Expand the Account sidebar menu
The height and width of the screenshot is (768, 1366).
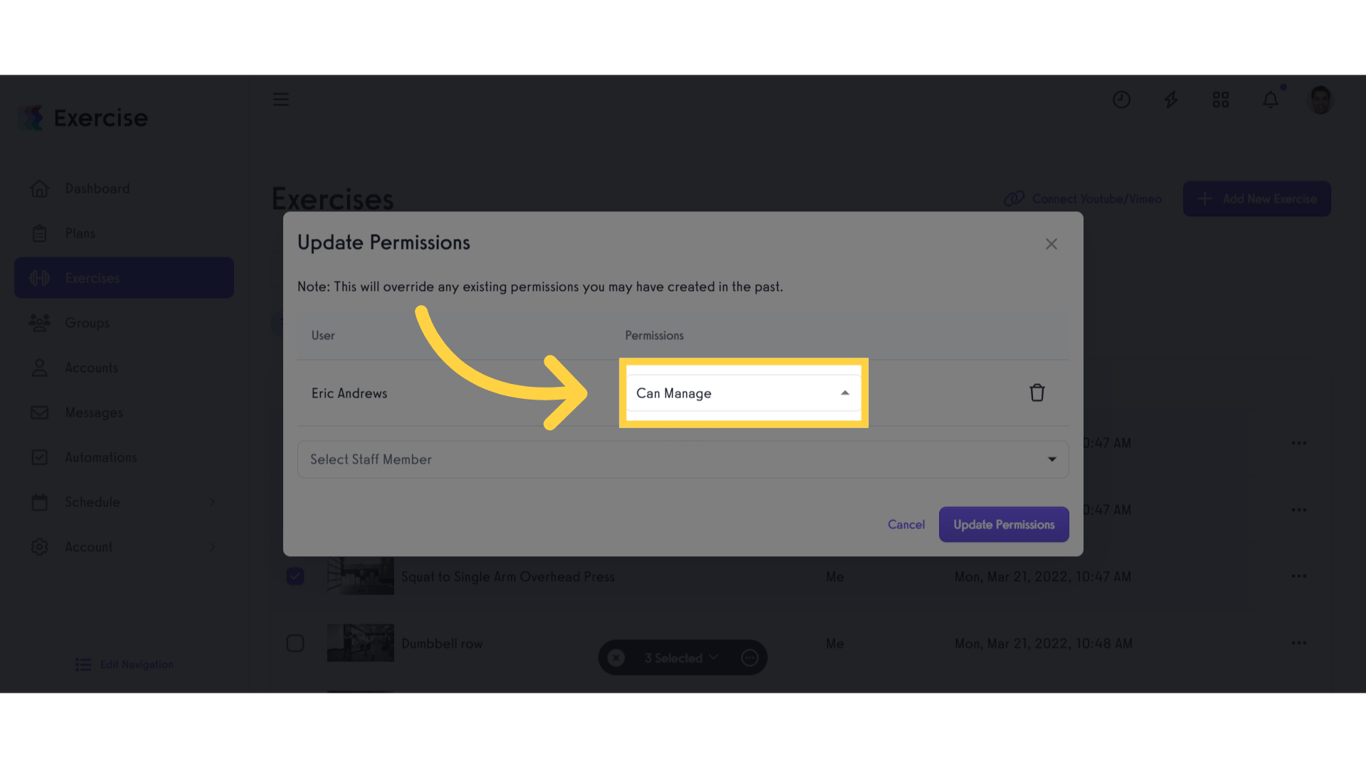90,547
